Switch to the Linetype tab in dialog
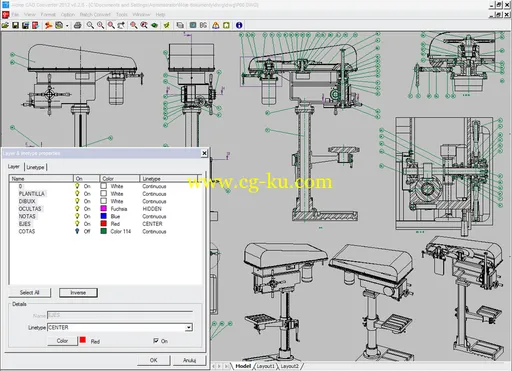Screen dimensions: 512x371 tap(35, 167)
